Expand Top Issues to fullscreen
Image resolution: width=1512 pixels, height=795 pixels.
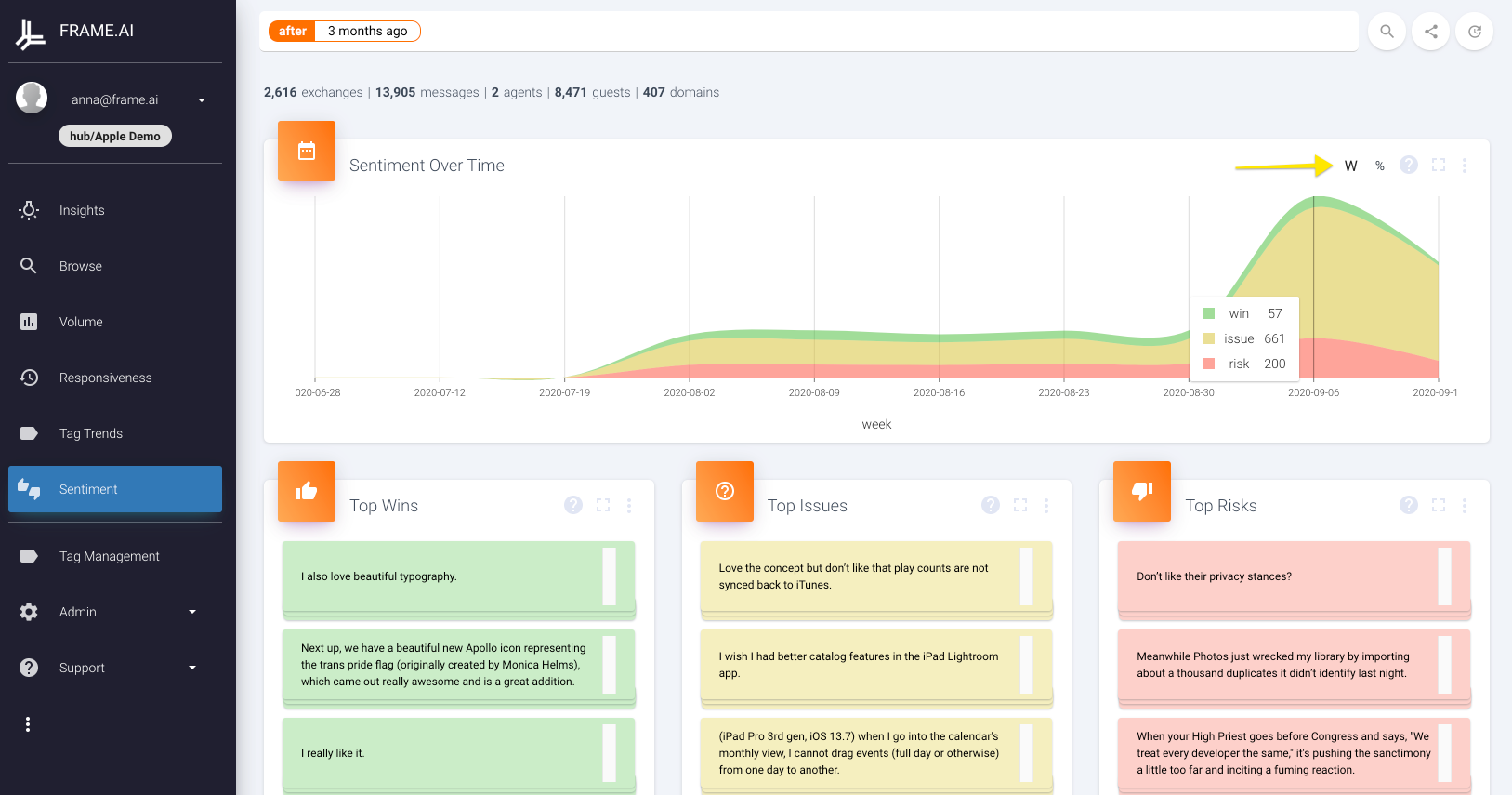1020,505
